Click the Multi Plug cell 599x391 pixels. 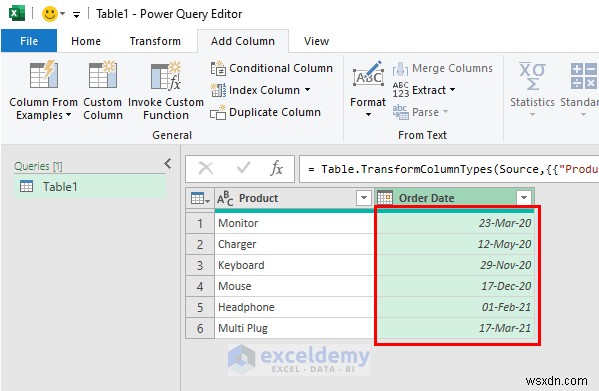[x=294, y=328]
